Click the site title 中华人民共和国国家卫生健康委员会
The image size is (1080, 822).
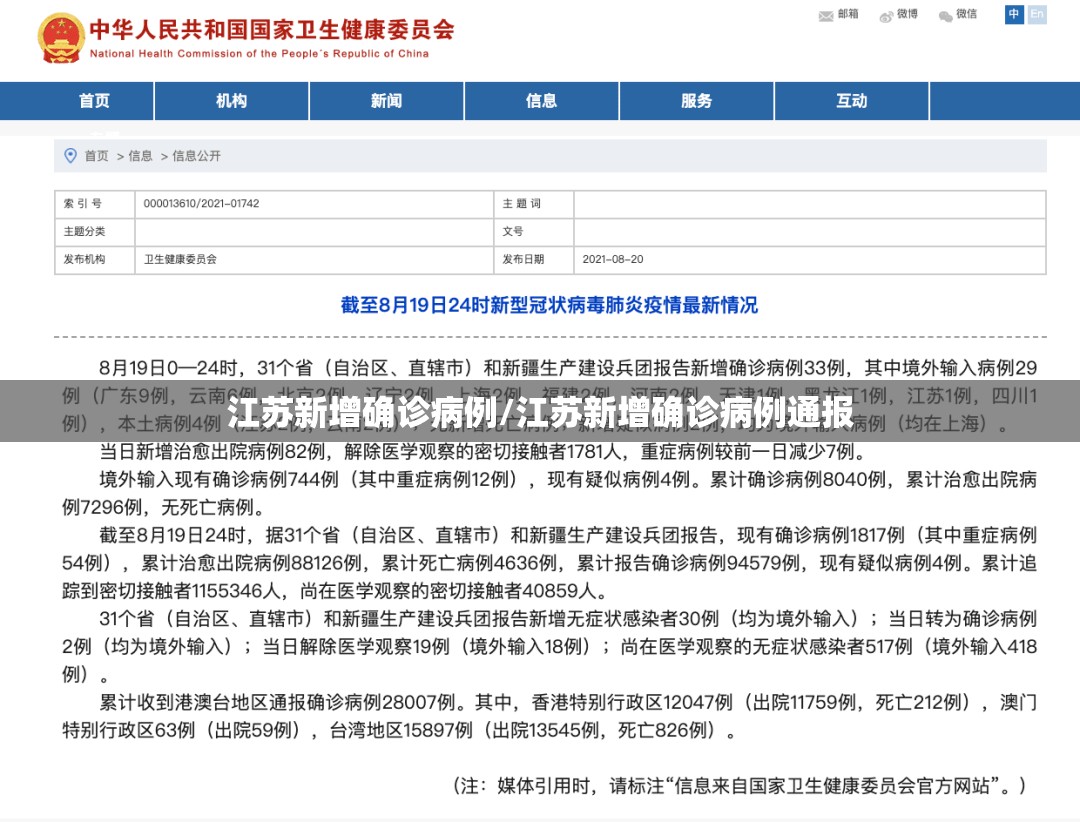tap(272, 29)
